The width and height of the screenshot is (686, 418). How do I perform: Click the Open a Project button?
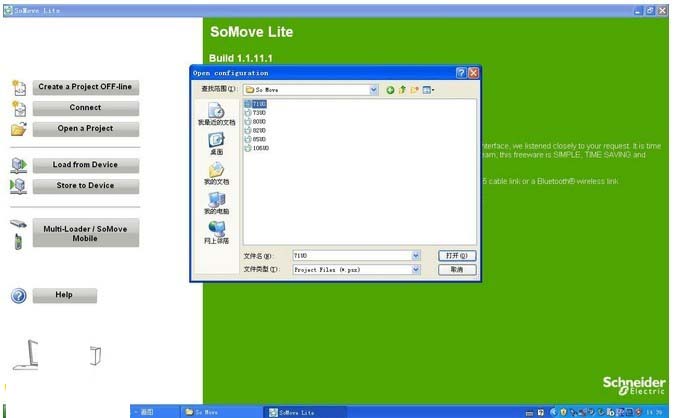(86, 129)
